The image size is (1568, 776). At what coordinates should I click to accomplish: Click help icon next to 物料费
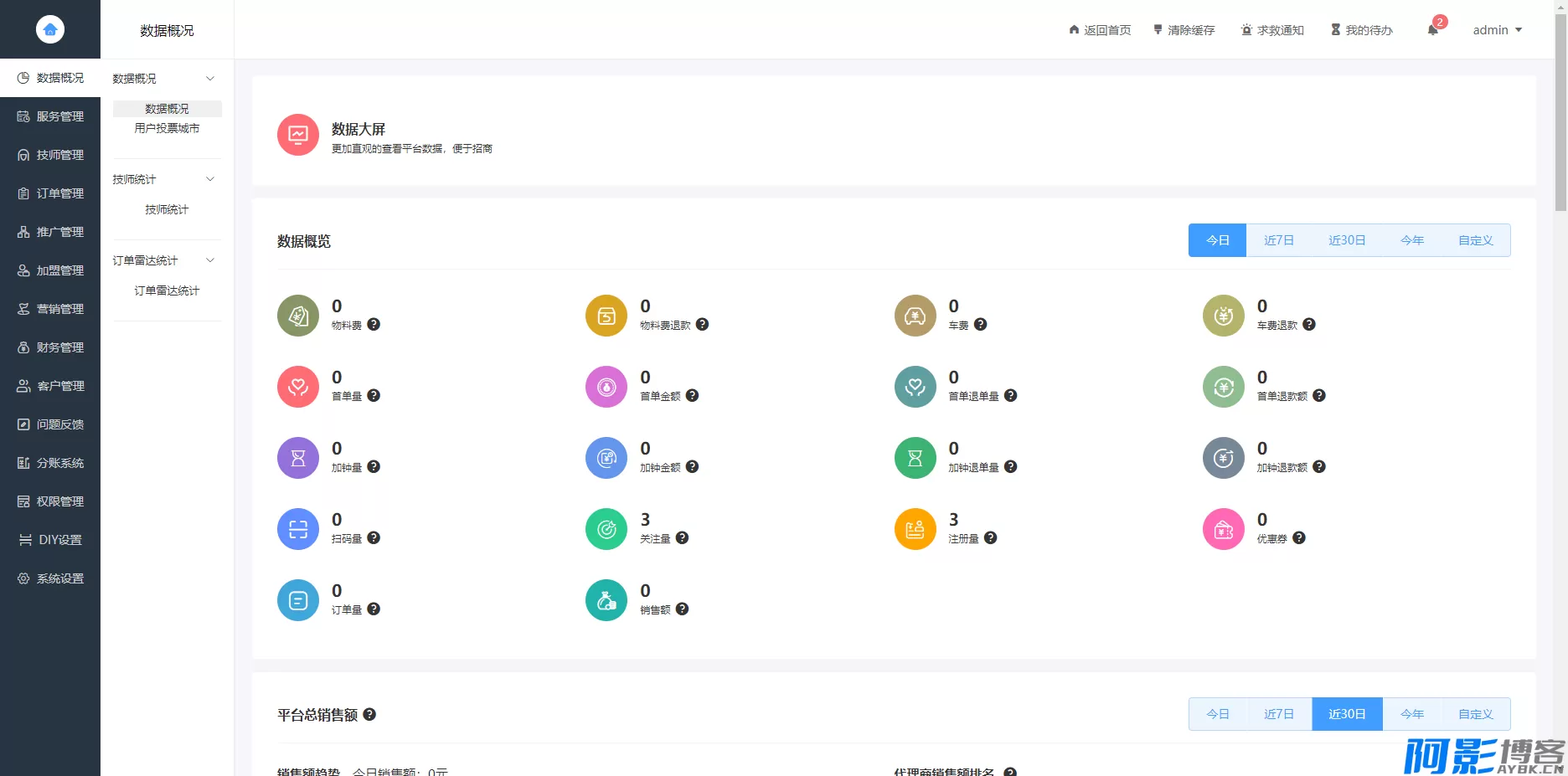[374, 325]
